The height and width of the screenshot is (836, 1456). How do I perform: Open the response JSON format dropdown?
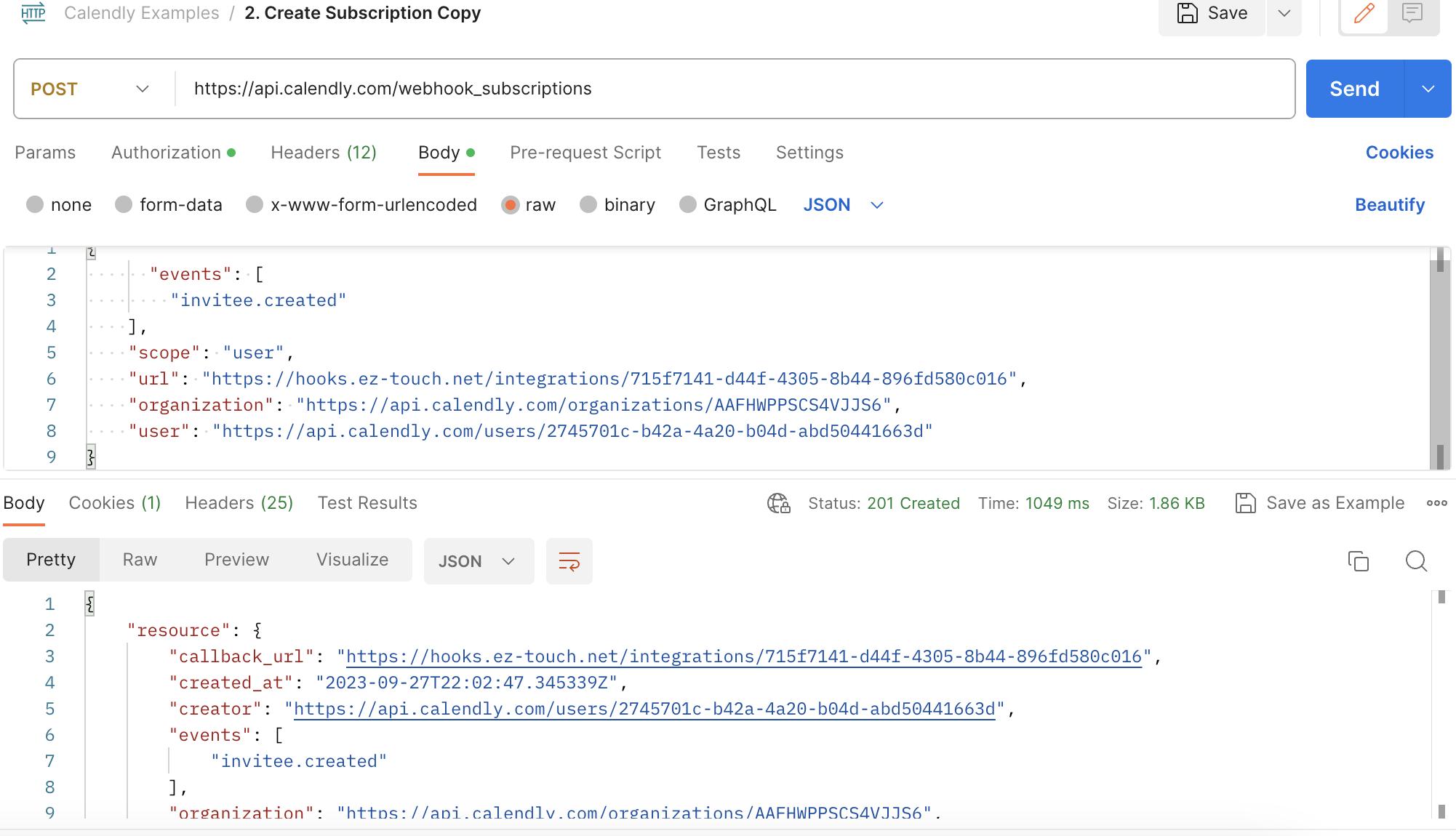click(478, 561)
